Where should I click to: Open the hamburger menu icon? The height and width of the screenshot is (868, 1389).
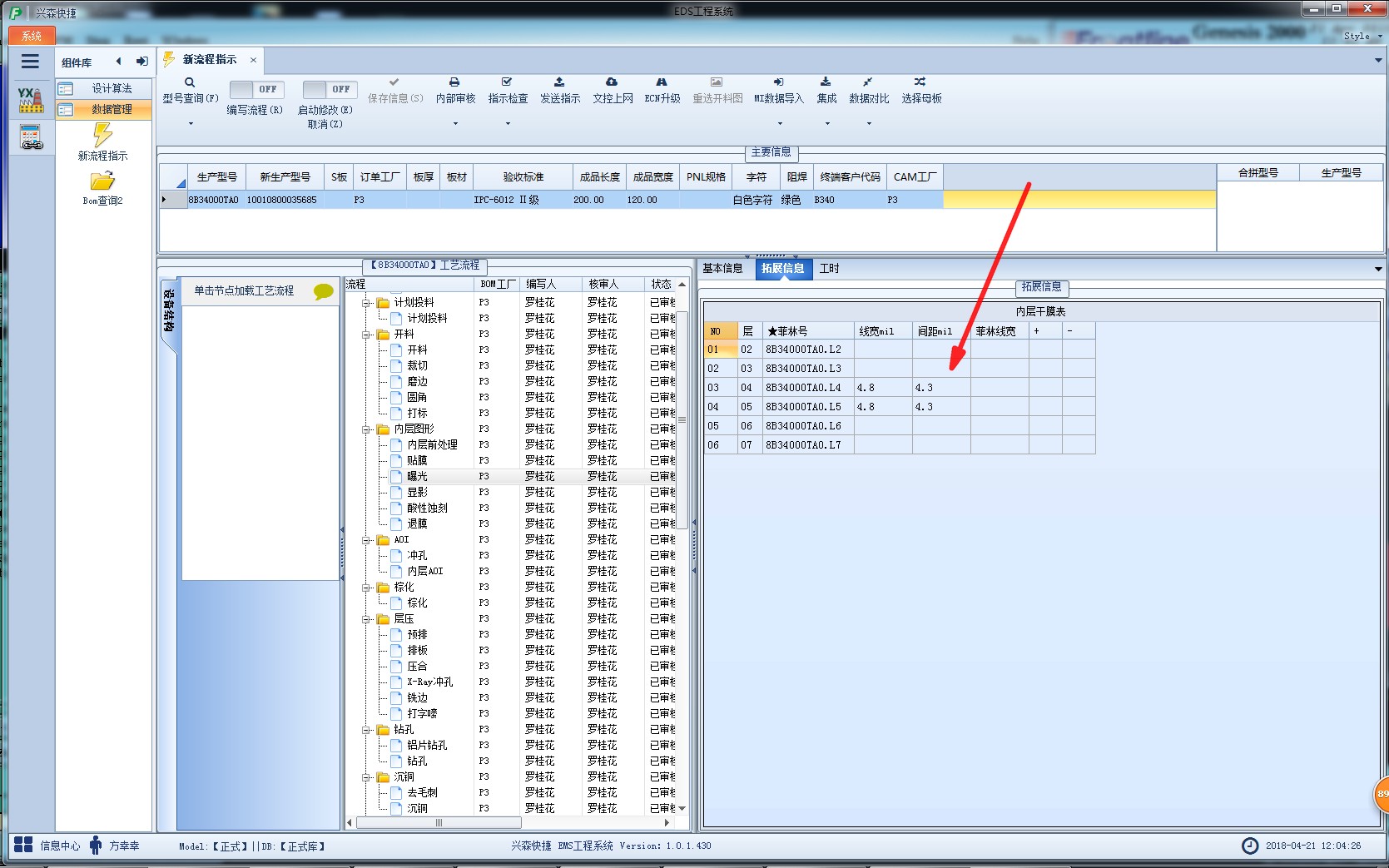point(30,62)
